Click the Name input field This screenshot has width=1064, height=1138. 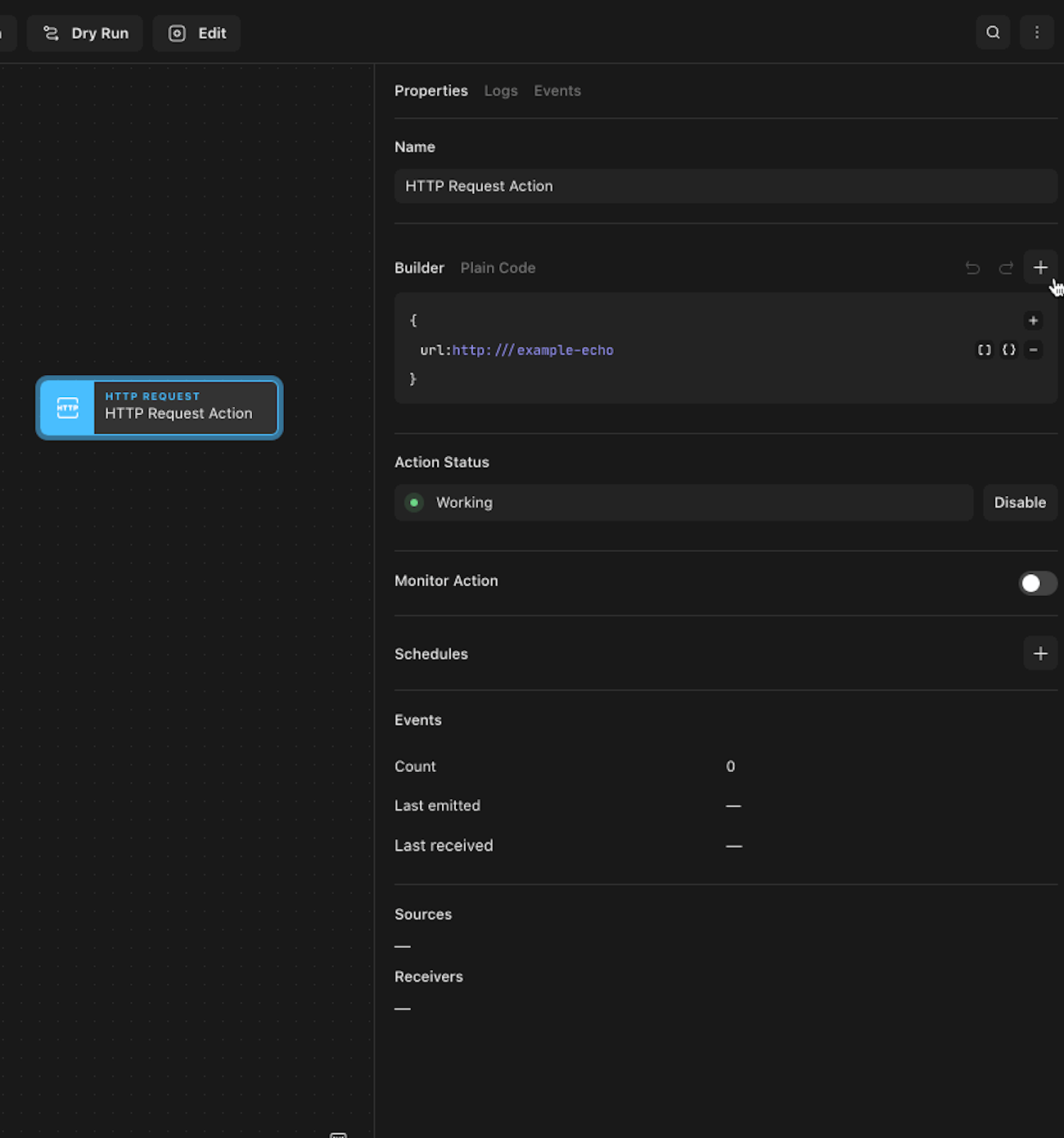coord(725,187)
